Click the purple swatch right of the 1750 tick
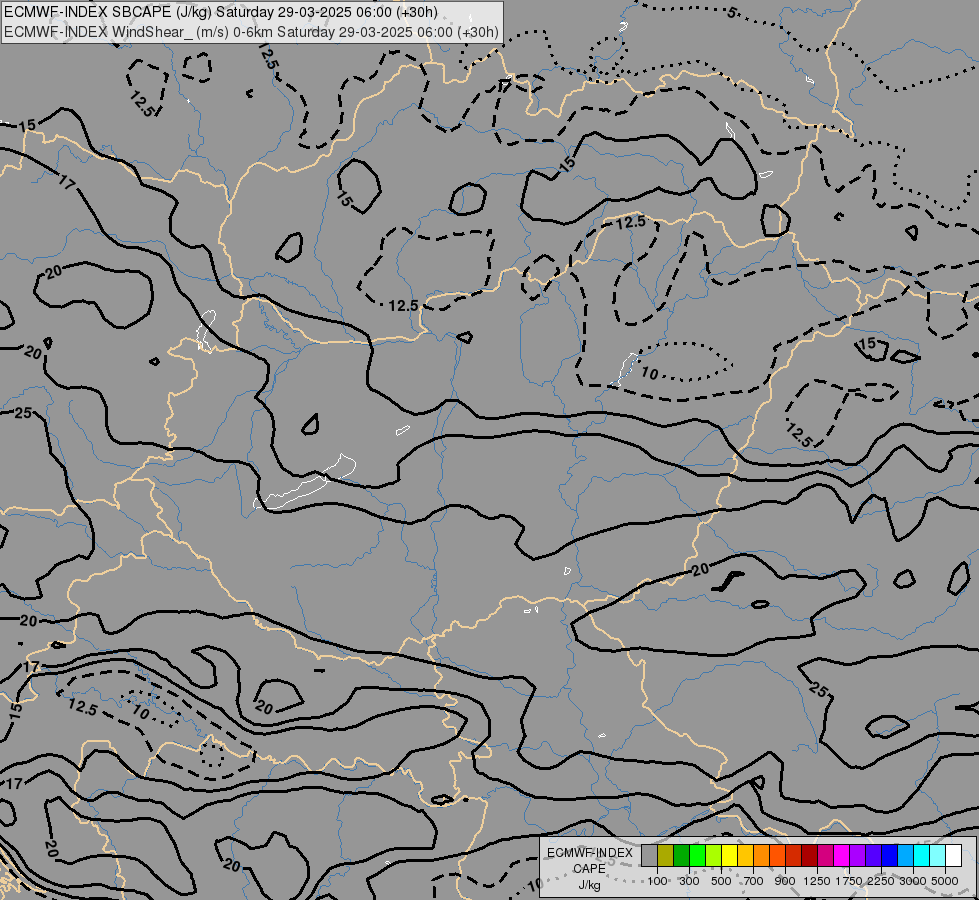Viewport: 979px width, 900px height. pyautogui.click(x=857, y=855)
